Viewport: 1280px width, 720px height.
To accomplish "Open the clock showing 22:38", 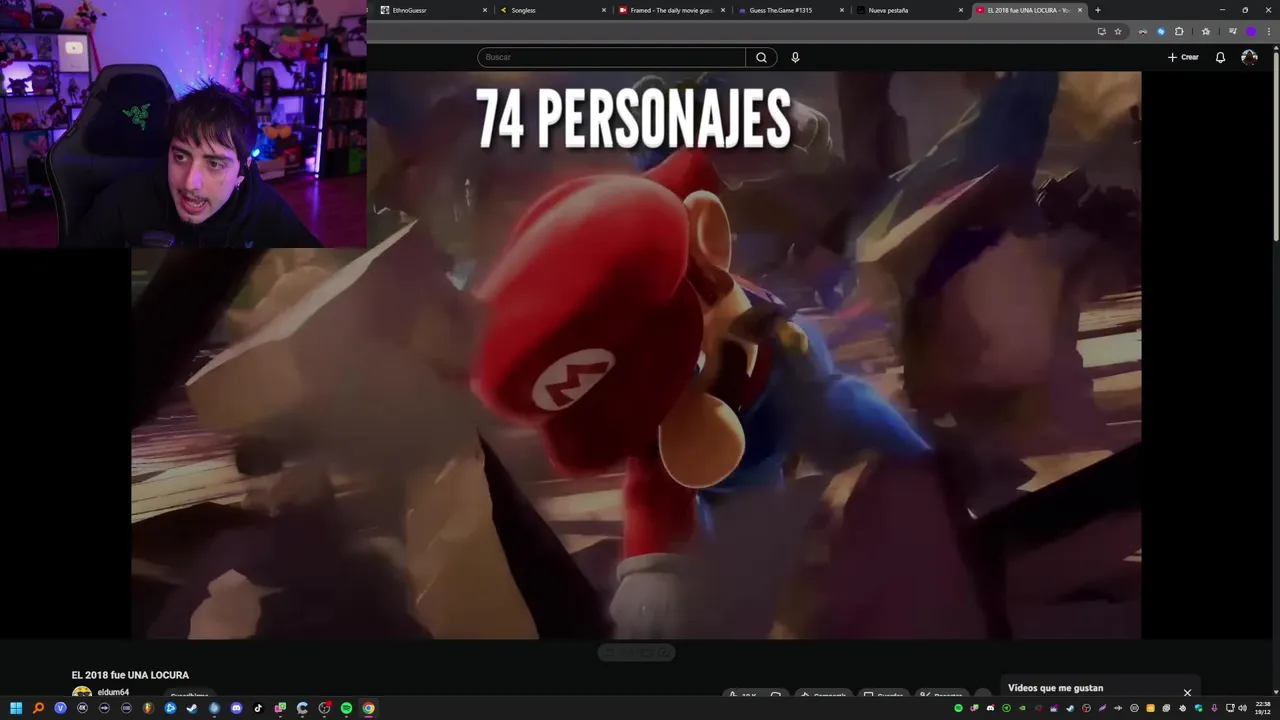I will pyautogui.click(x=1262, y=708).
